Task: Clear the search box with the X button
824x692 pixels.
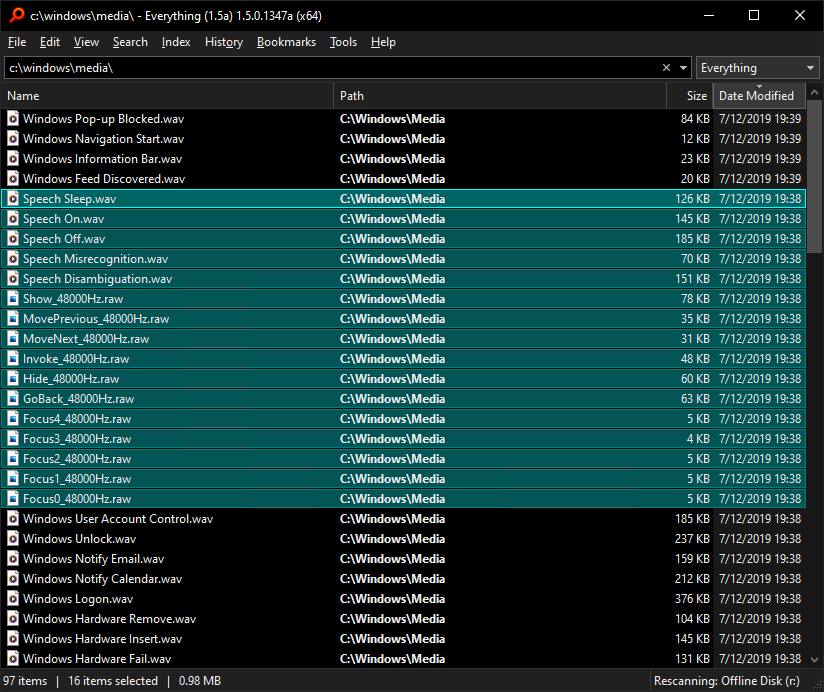Action: click(666, 67)
